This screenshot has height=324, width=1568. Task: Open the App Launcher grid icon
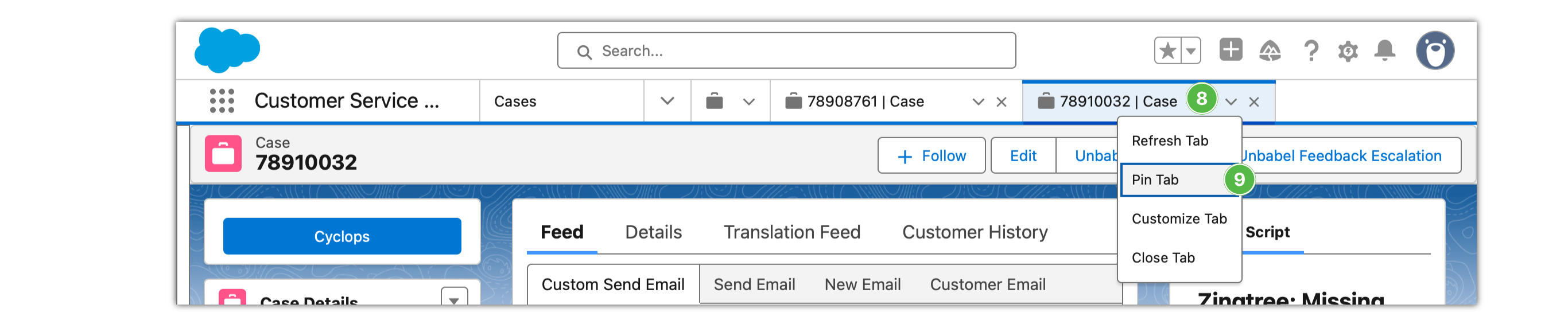coord(222,101)
